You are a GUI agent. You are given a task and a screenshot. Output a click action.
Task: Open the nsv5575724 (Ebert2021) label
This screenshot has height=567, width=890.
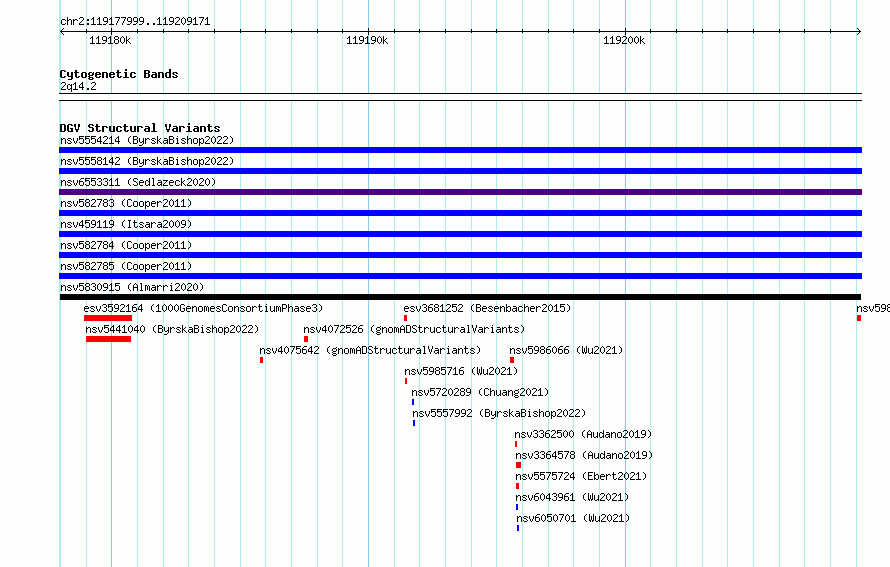(x=581, y=476)
